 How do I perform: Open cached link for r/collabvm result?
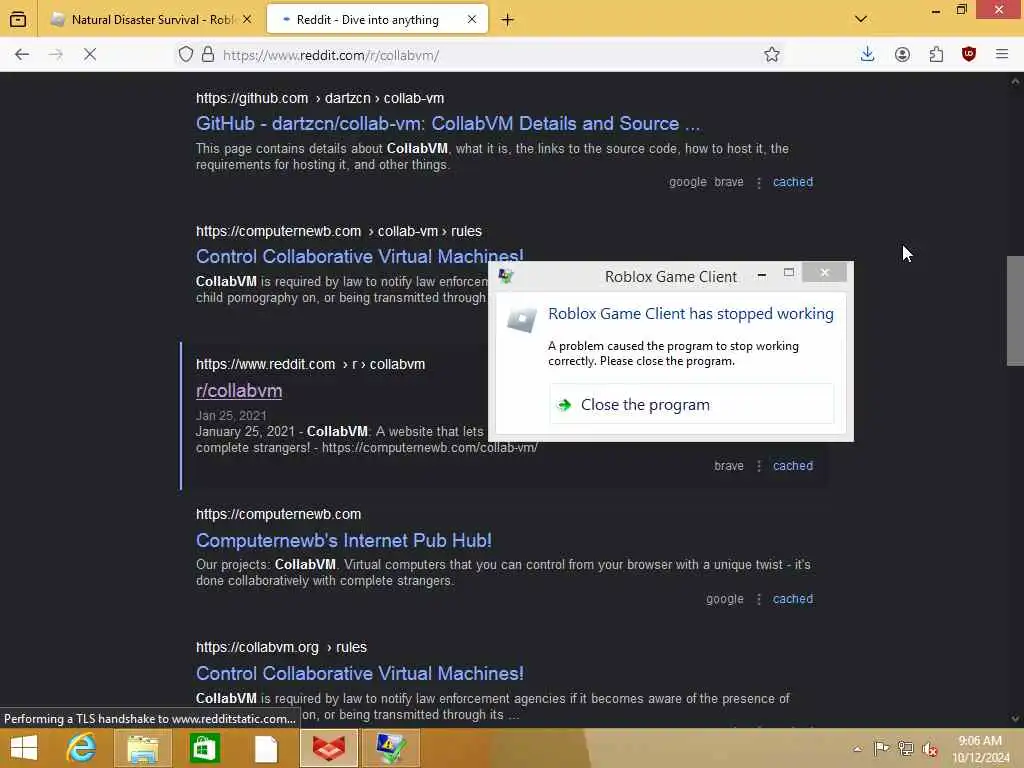pyautogui.click(x=793, y=466)
